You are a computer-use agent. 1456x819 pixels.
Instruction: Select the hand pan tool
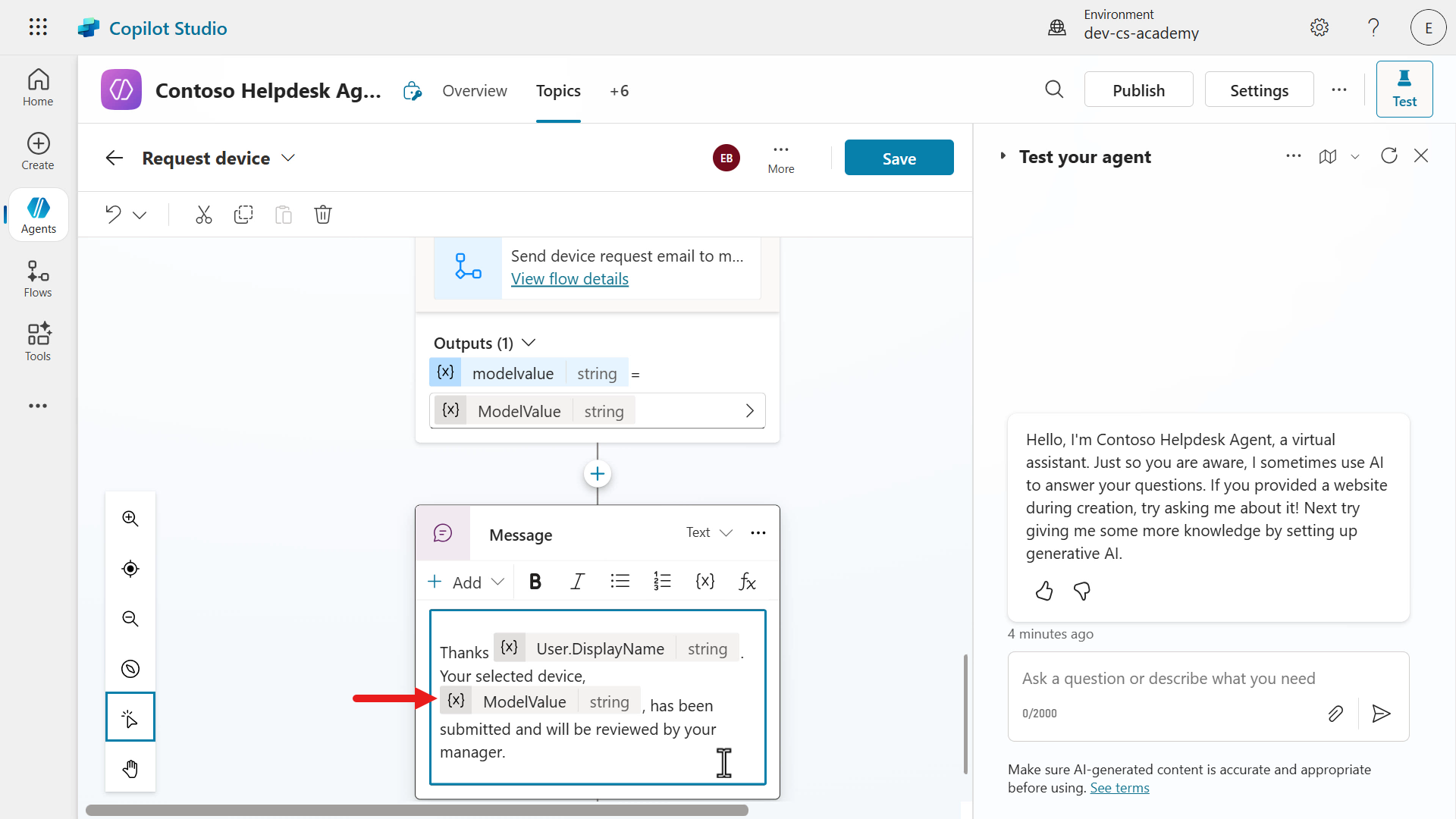pyautogui.click(x=130, y=769)
